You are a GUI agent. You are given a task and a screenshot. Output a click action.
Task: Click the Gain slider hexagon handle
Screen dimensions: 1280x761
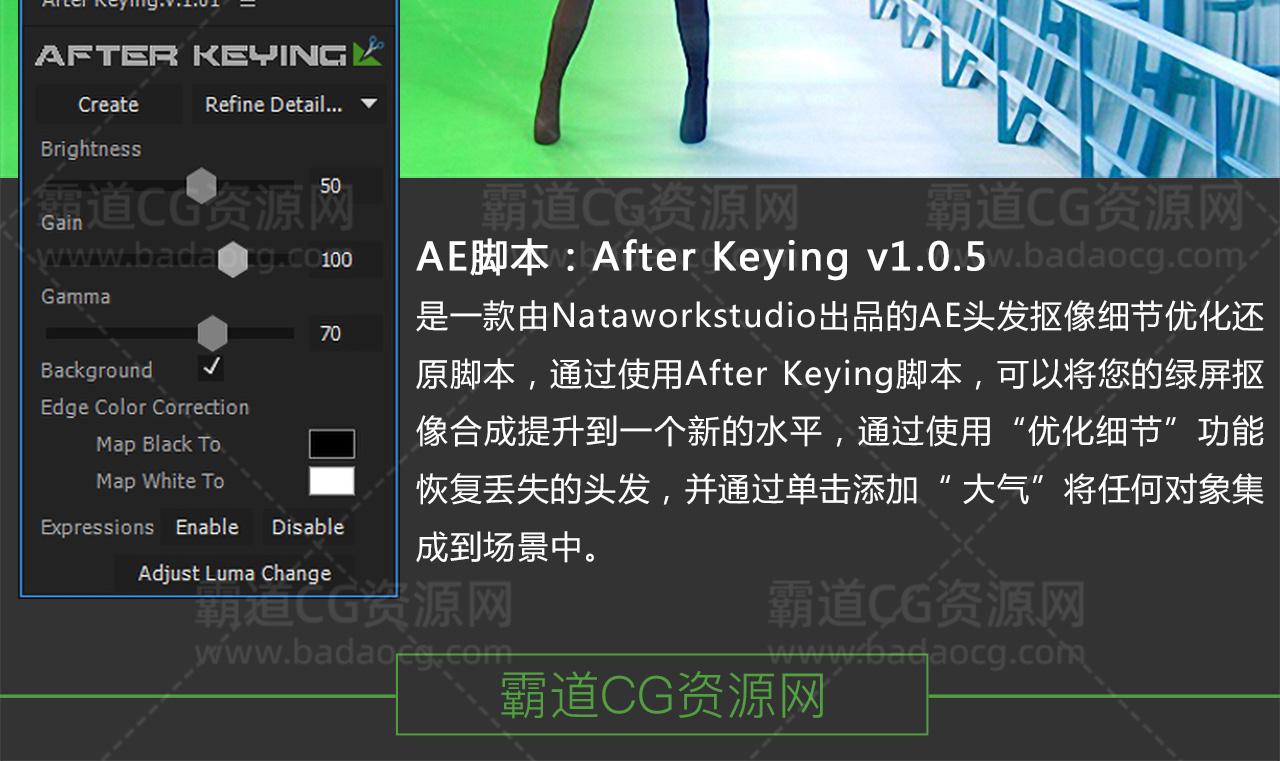(x=233, y=259)
